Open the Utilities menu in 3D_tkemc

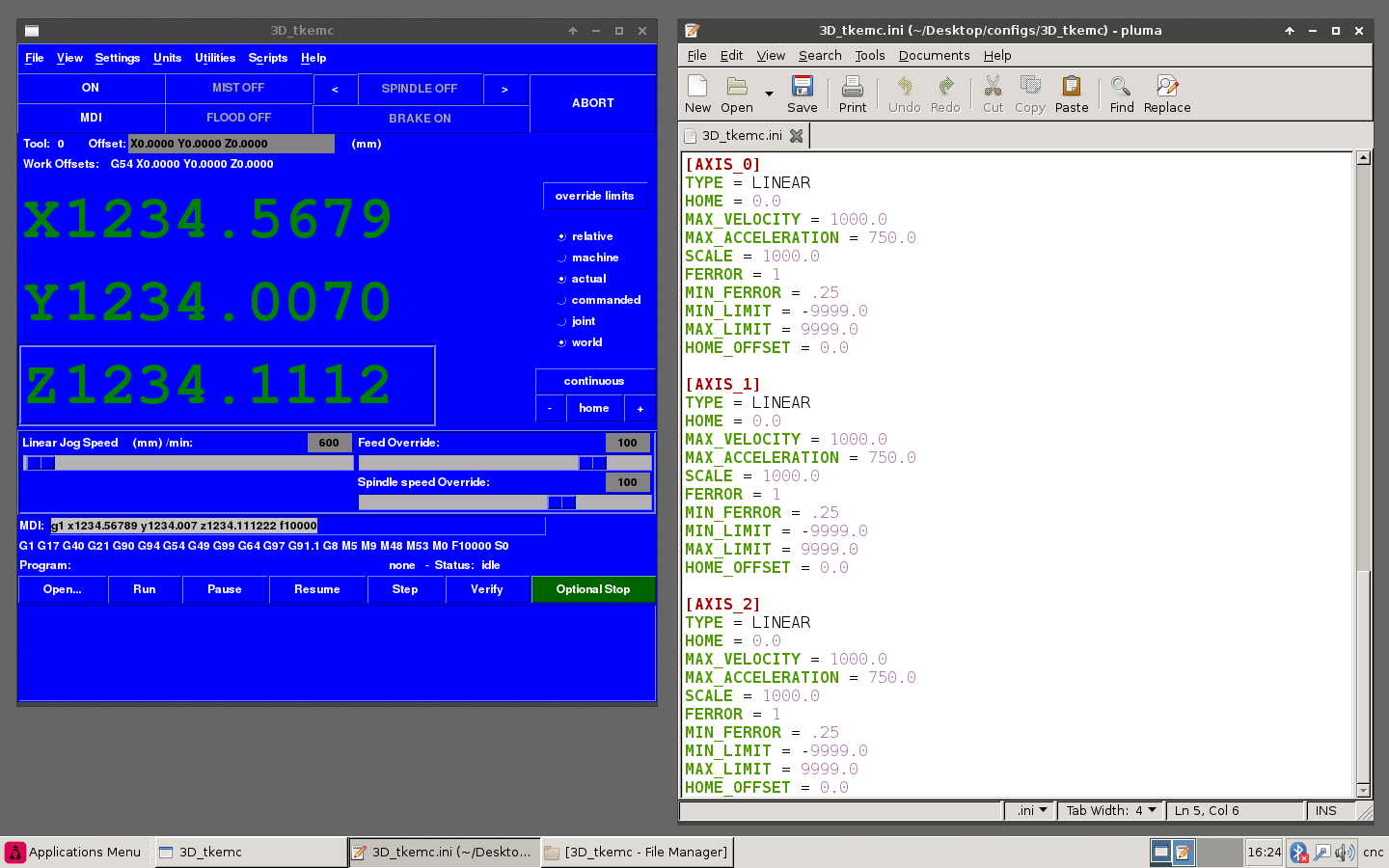(x=214, y=58)
